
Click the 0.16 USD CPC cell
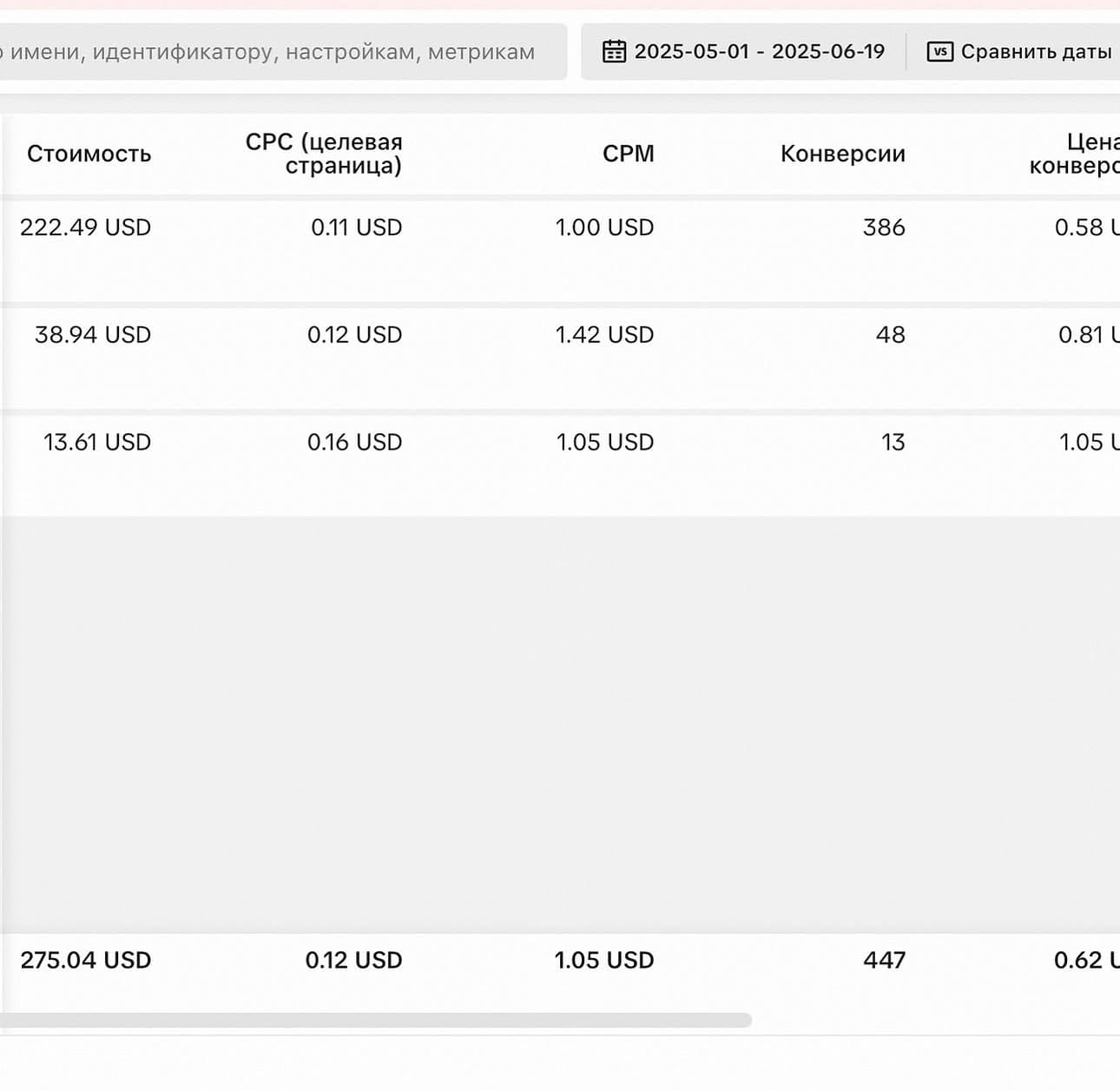(x=354, y=443)
